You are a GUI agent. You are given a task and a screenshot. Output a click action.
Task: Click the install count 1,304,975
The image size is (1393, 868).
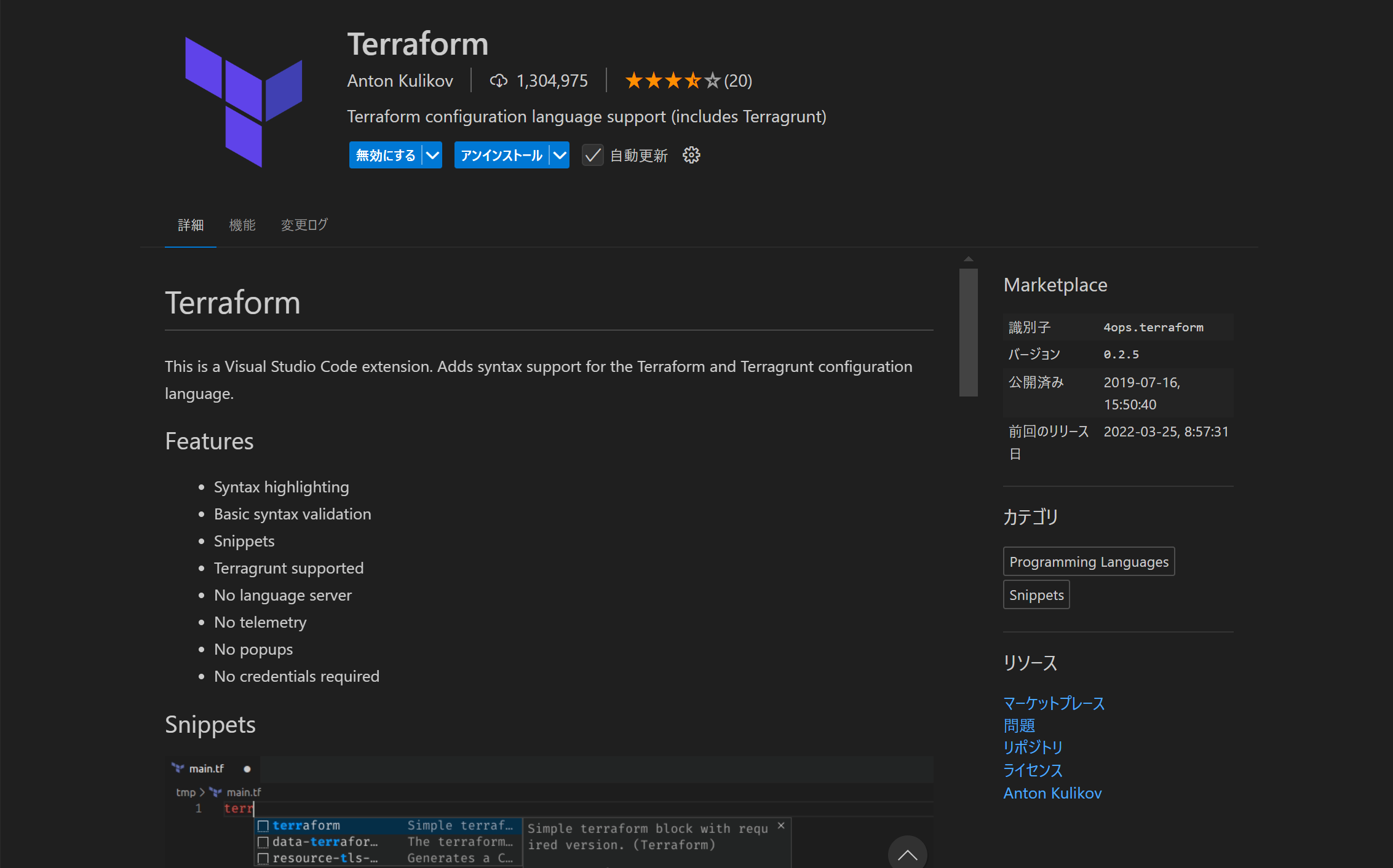552,81
